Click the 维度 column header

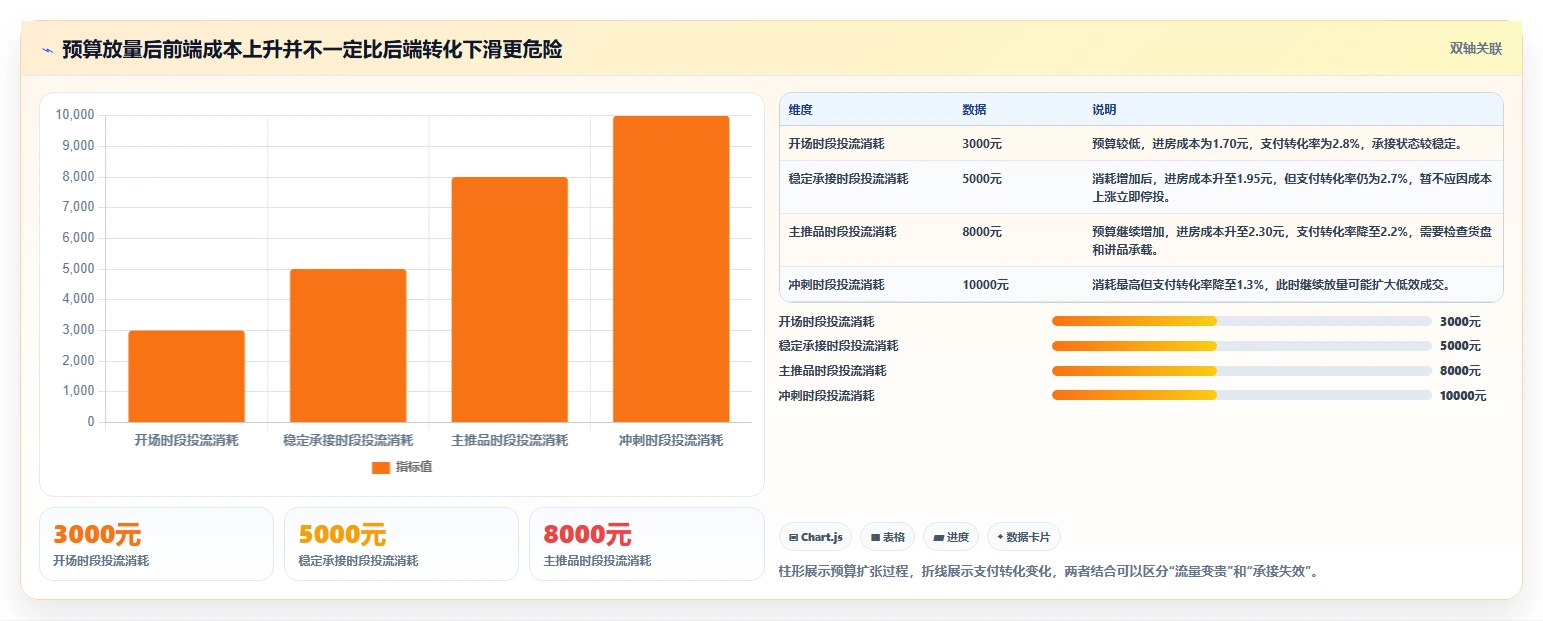(x=800, y=109)
